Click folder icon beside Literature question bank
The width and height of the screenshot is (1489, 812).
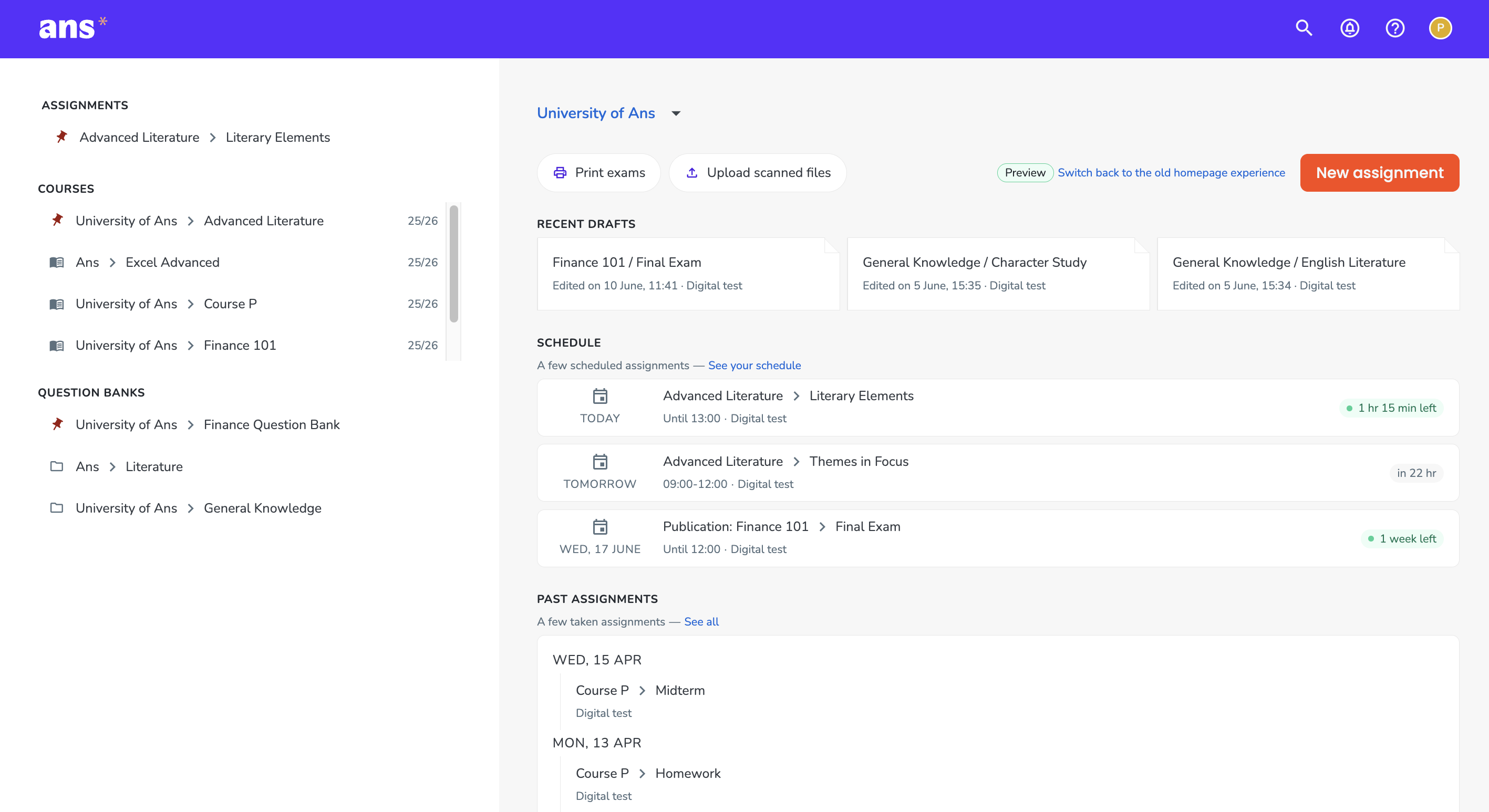(57, 466)
